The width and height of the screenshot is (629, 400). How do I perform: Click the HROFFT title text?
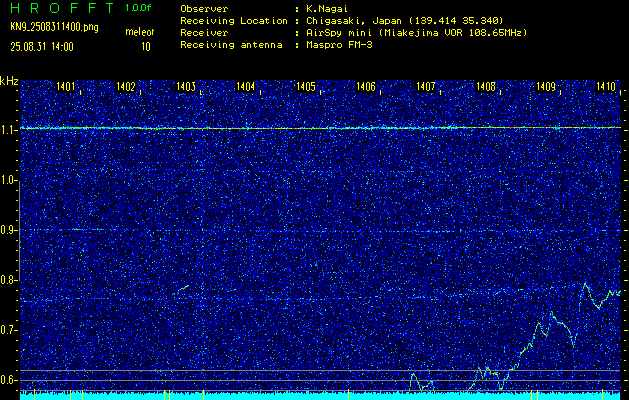(62, 8)
